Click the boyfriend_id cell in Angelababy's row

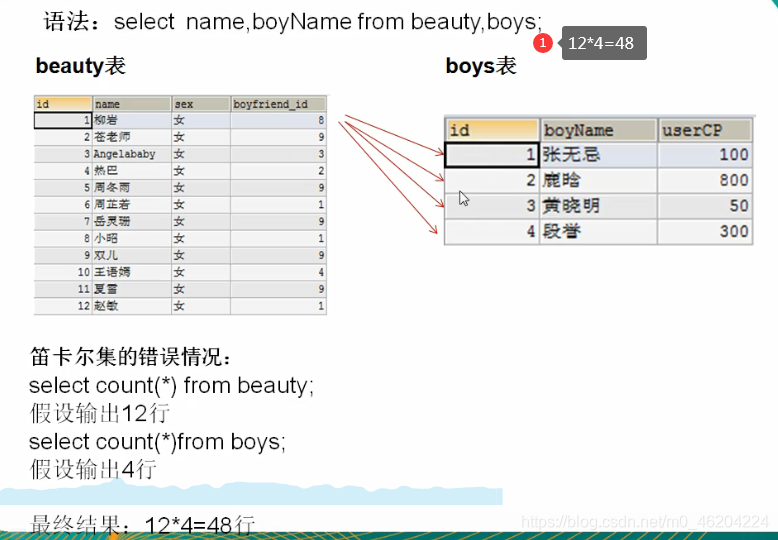pyautogui.click(x=278, y=154)
